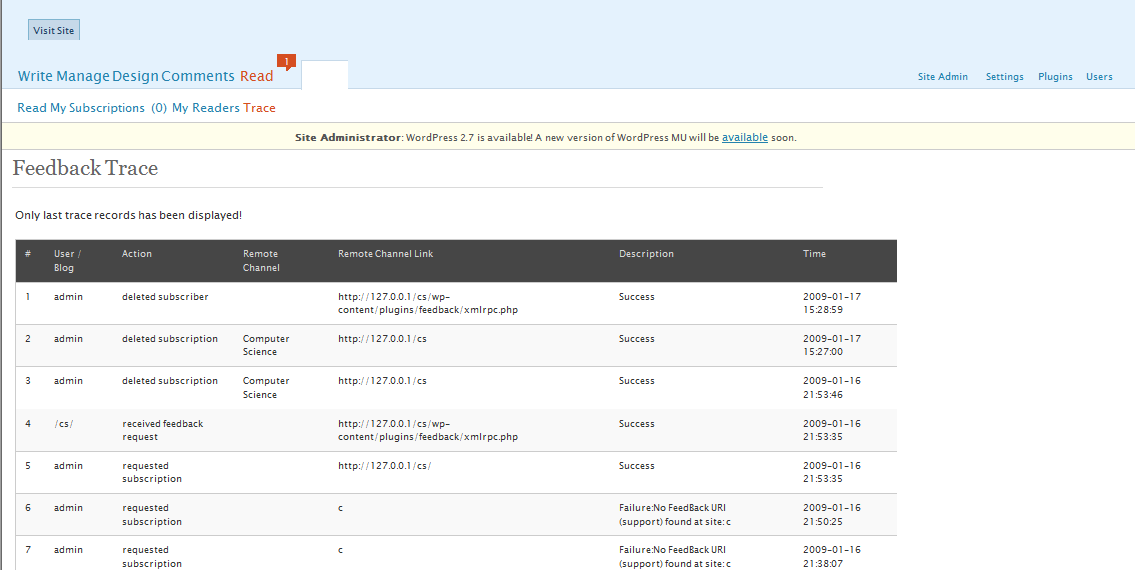This screenshot has width=1137, height=570.
Task: Go to Site Admin
Action: point(943,77)
